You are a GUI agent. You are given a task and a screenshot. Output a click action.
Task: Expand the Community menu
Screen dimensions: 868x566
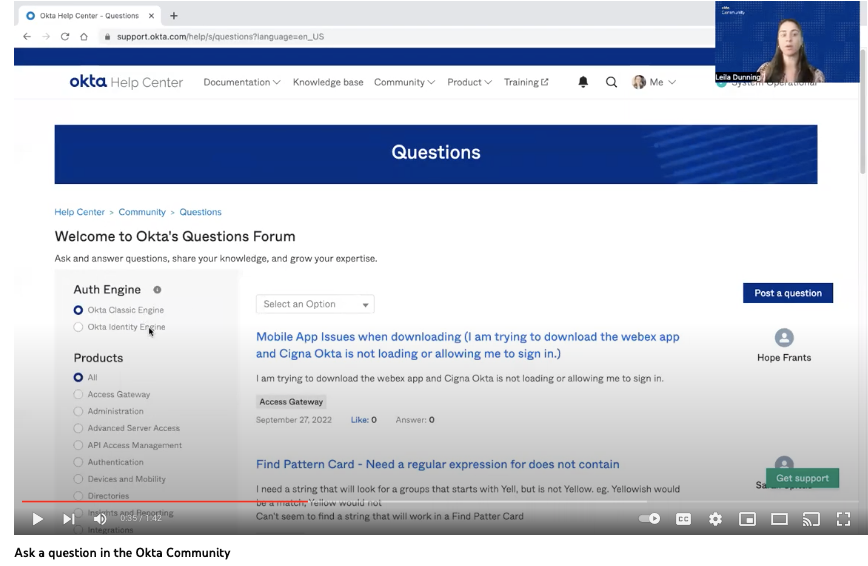(404, 82)
